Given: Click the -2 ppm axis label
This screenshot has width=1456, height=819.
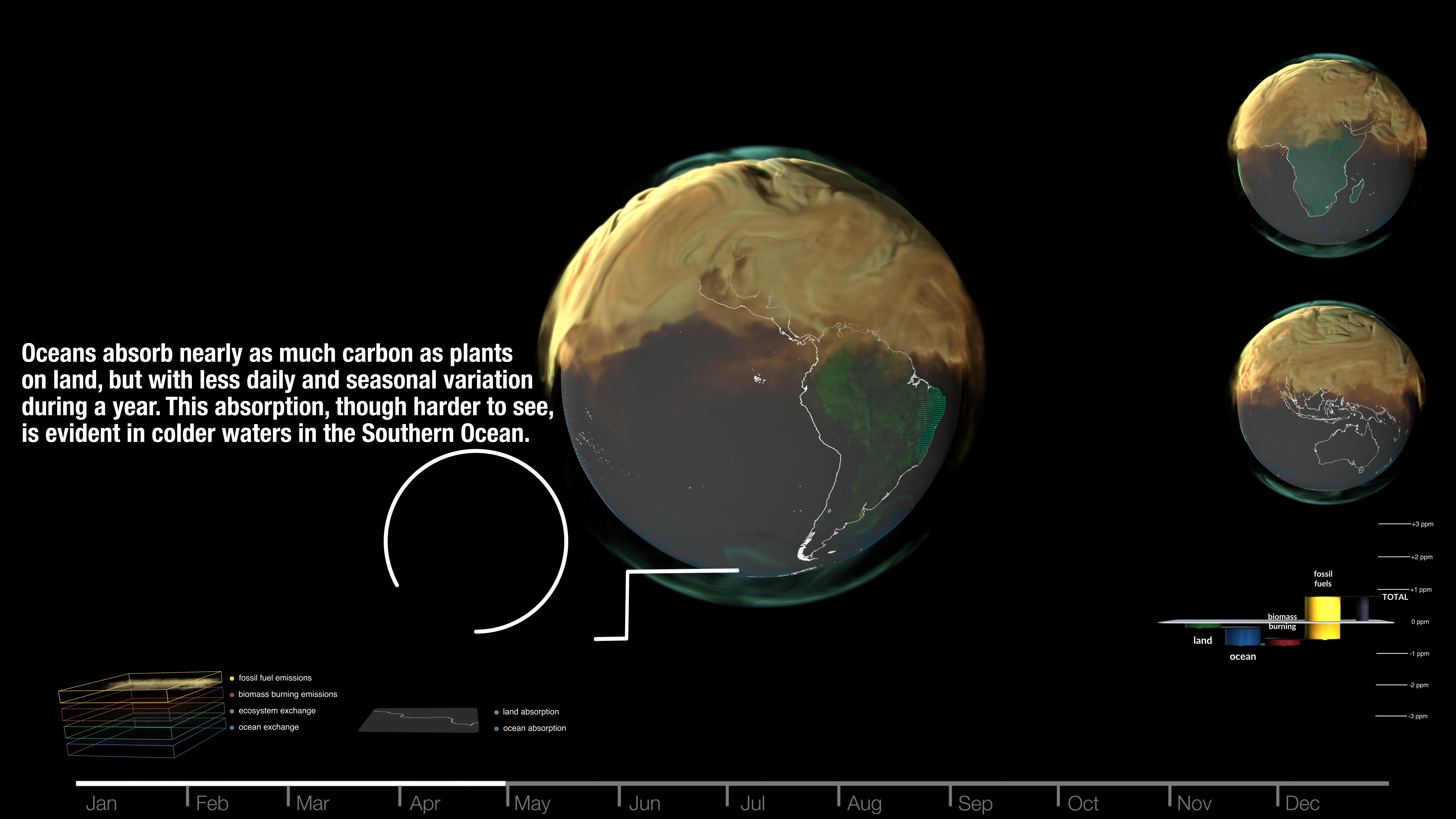Looking at the screenshot, I should [1418, 685].
